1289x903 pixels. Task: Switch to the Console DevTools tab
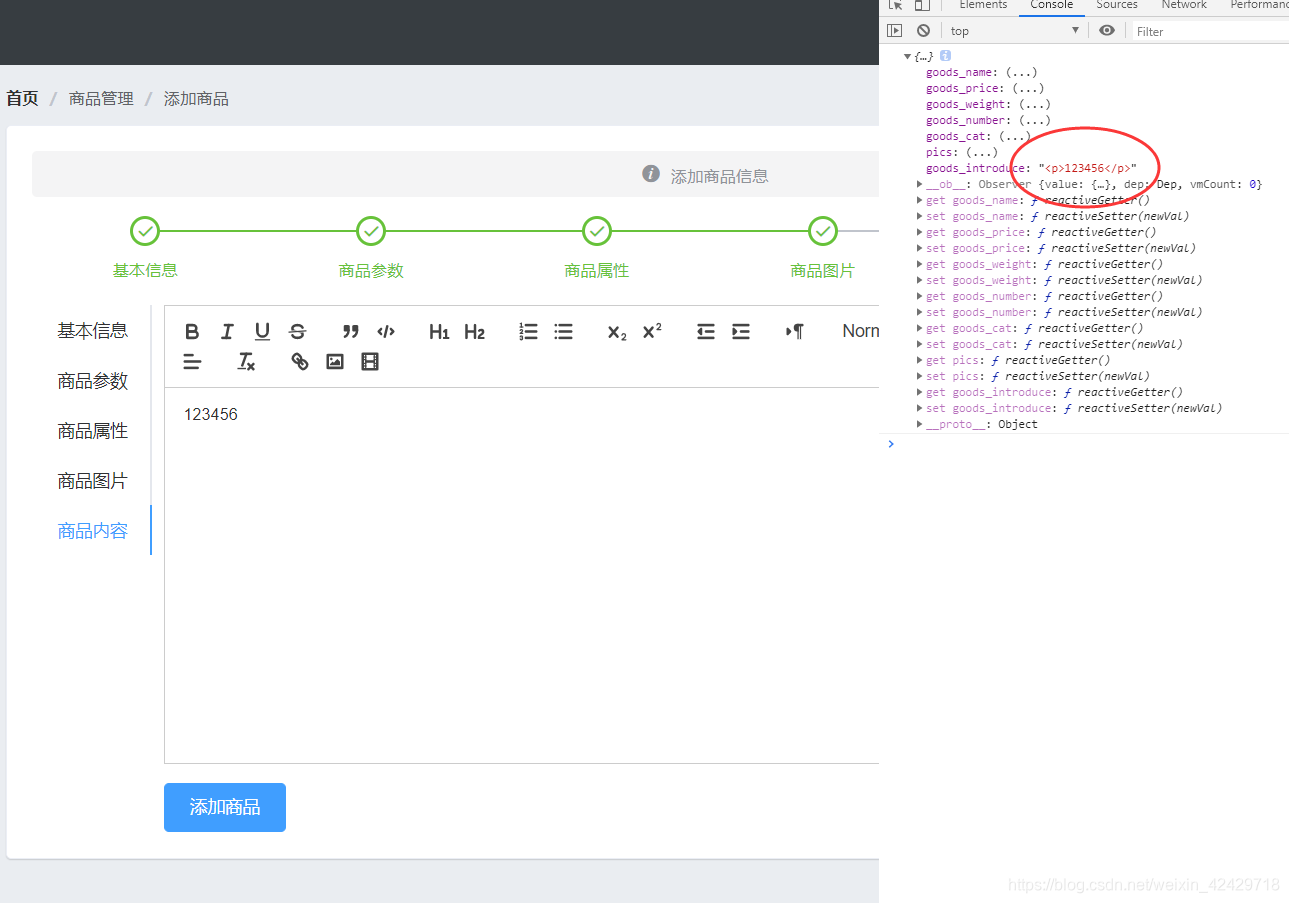tap(1052, 5)
